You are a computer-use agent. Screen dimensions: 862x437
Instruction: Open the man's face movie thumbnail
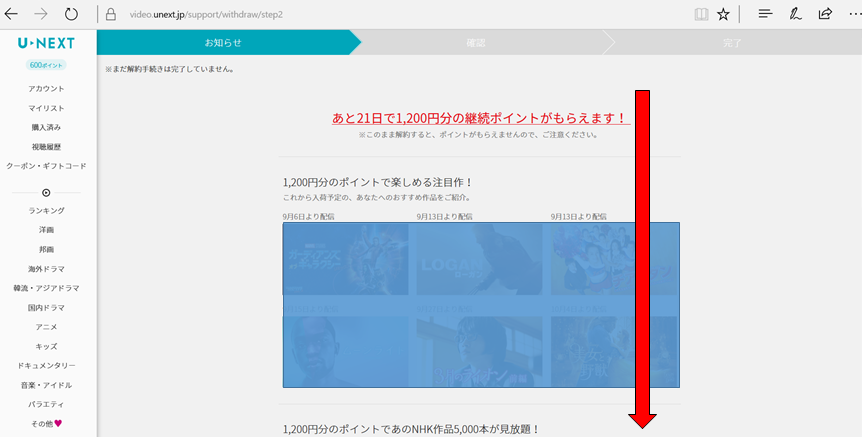coord(346,351)
